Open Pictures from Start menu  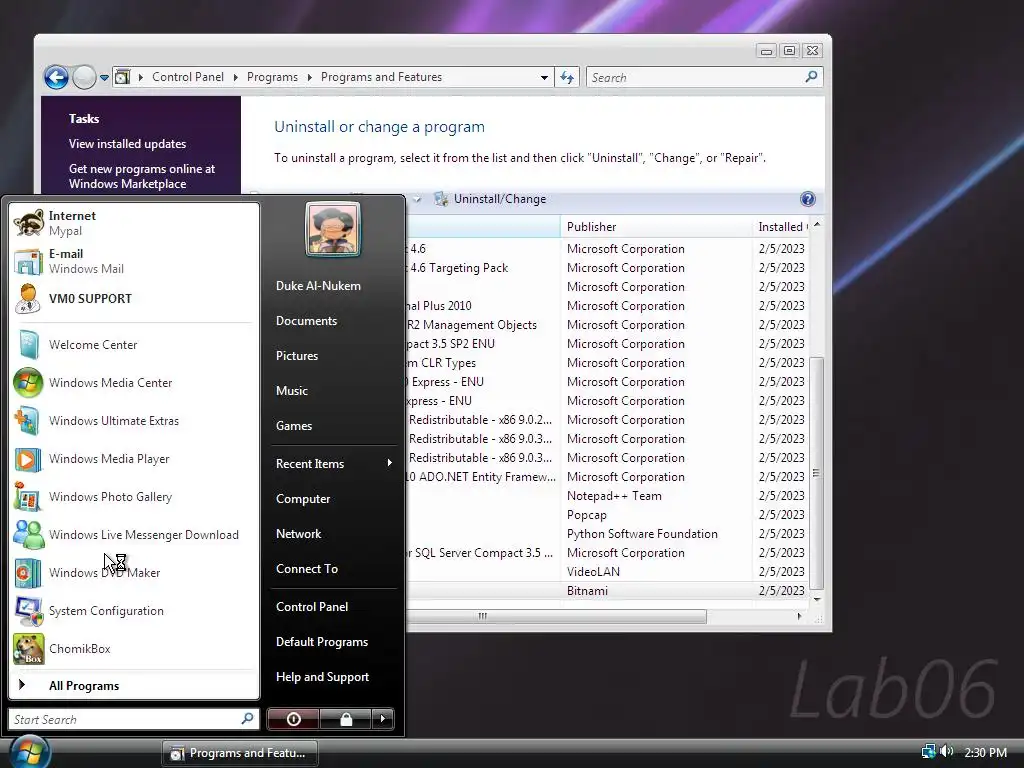pos(296,356)
